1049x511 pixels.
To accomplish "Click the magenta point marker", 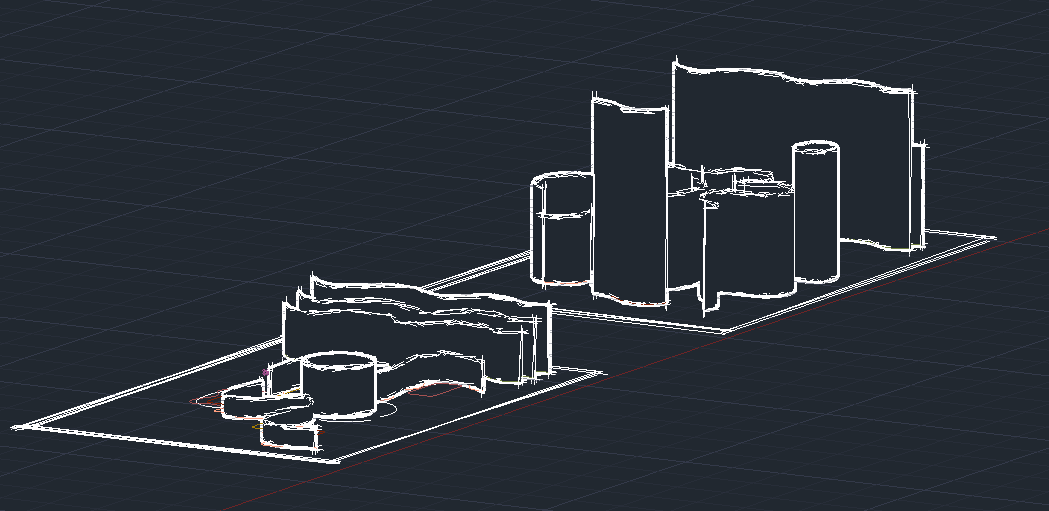I will point(266,373).
